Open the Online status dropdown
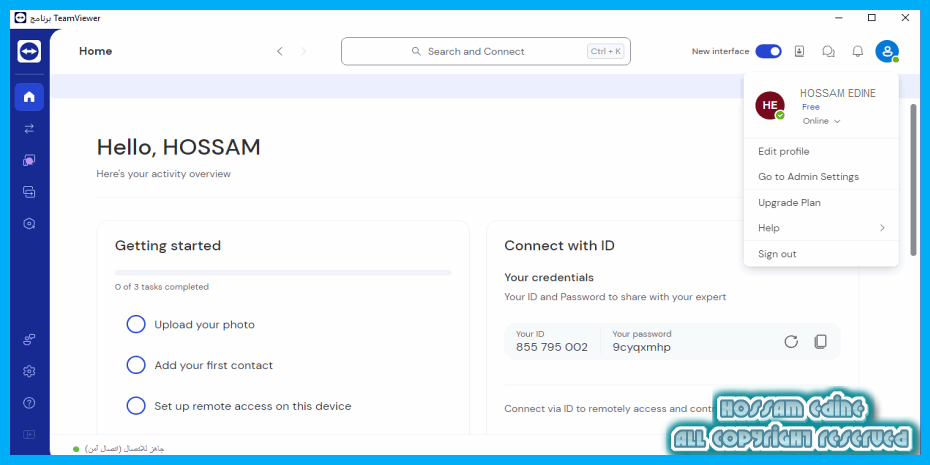Viewport: 930px width, 465px height. click(821, 121)
